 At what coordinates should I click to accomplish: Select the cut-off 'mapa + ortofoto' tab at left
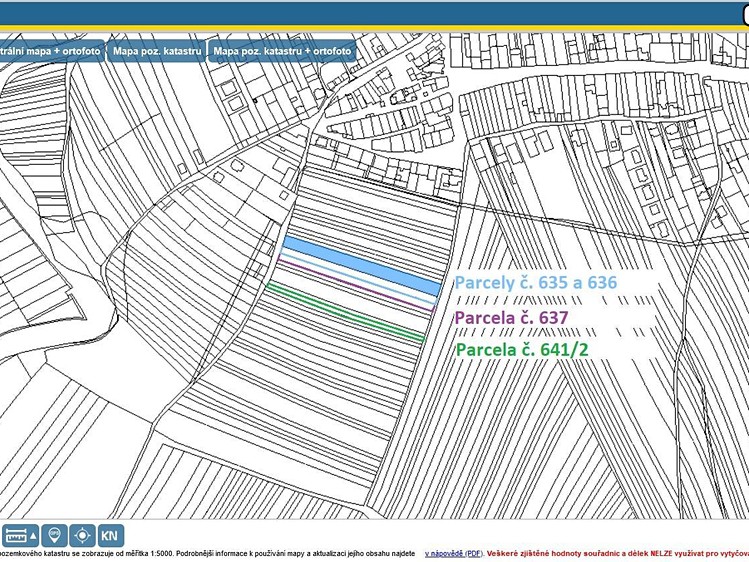51,51
